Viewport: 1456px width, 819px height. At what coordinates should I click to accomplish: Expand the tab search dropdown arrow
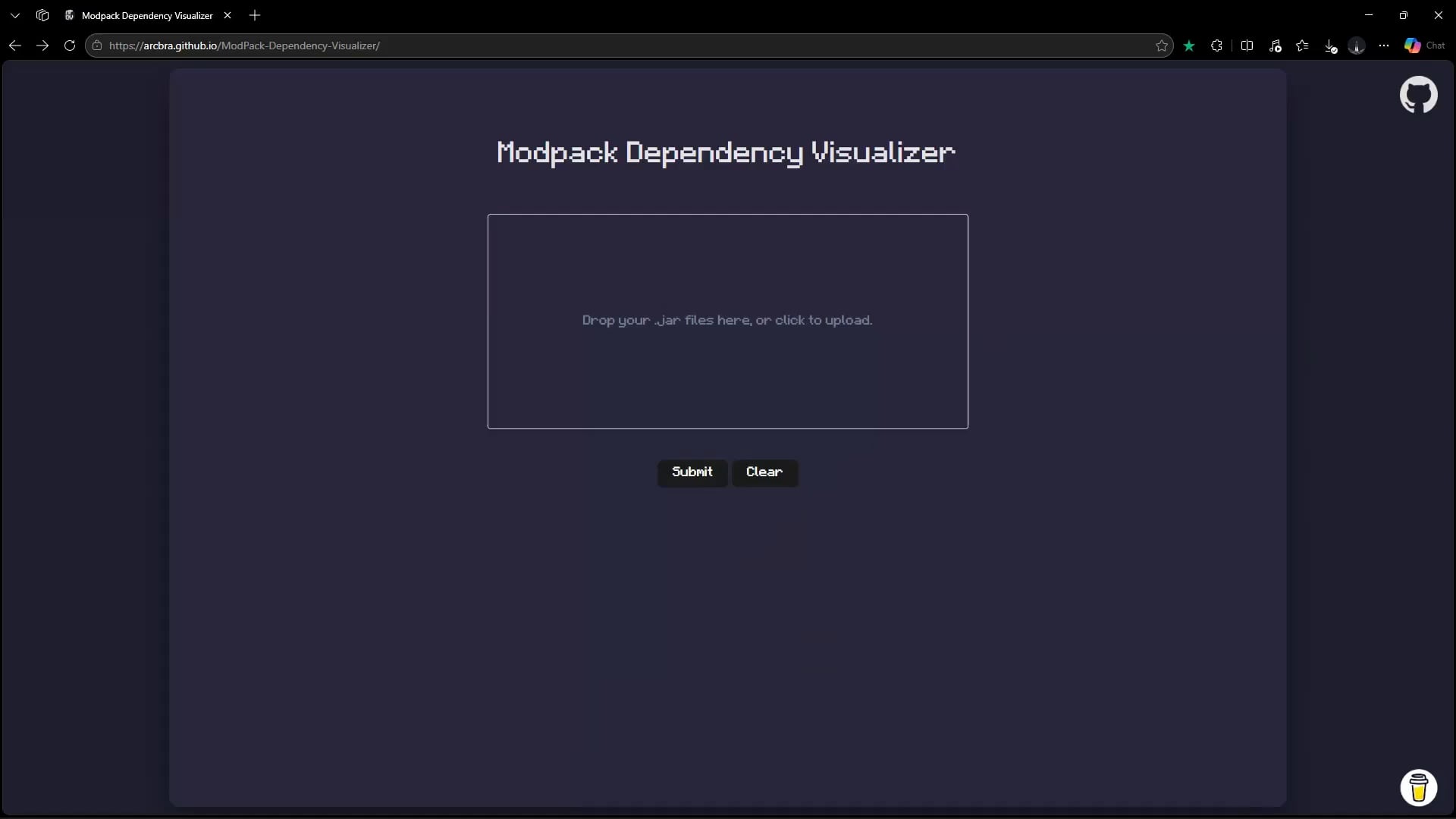[14, 15]
